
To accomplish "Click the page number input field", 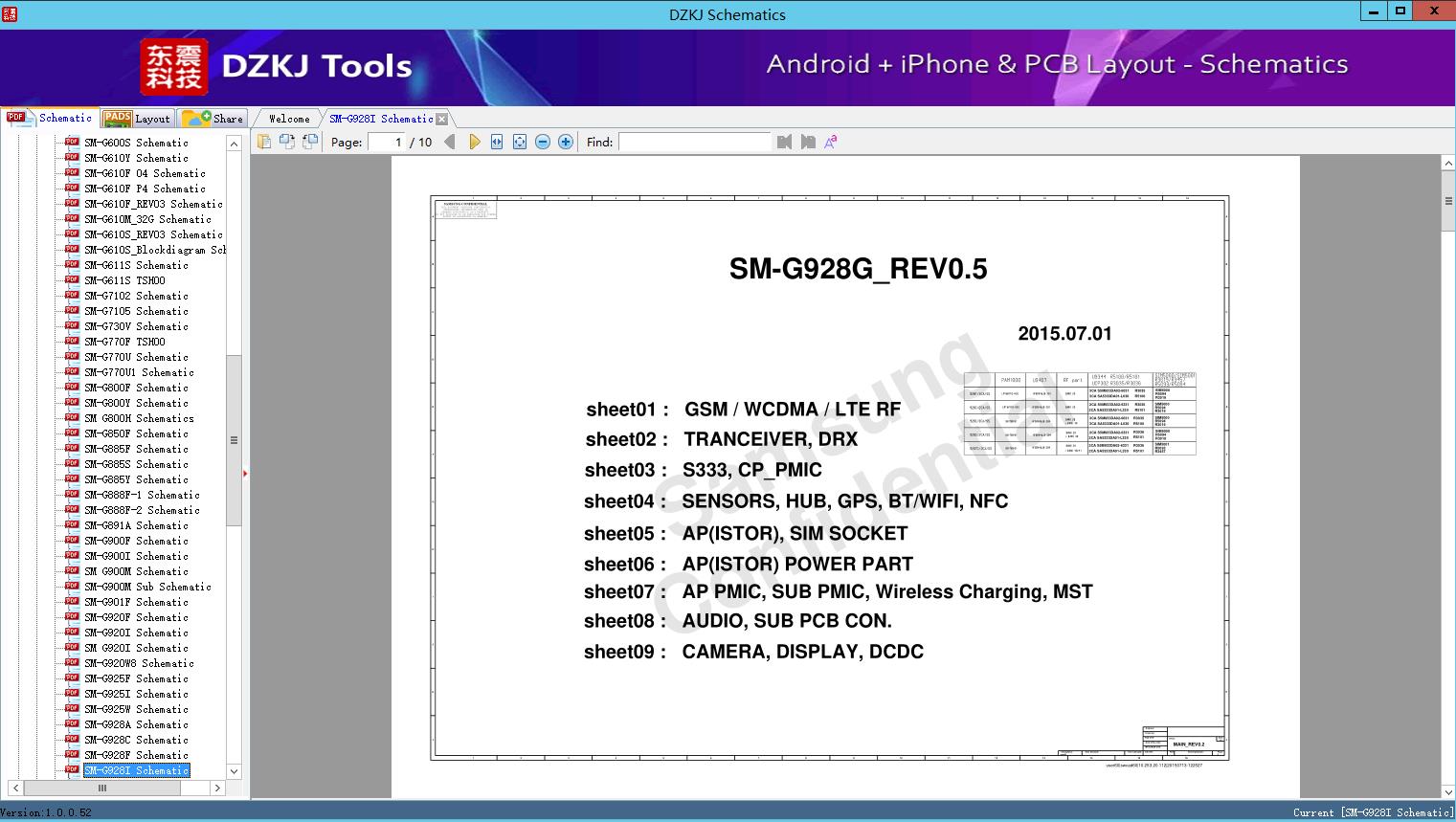I will (387, 142).
